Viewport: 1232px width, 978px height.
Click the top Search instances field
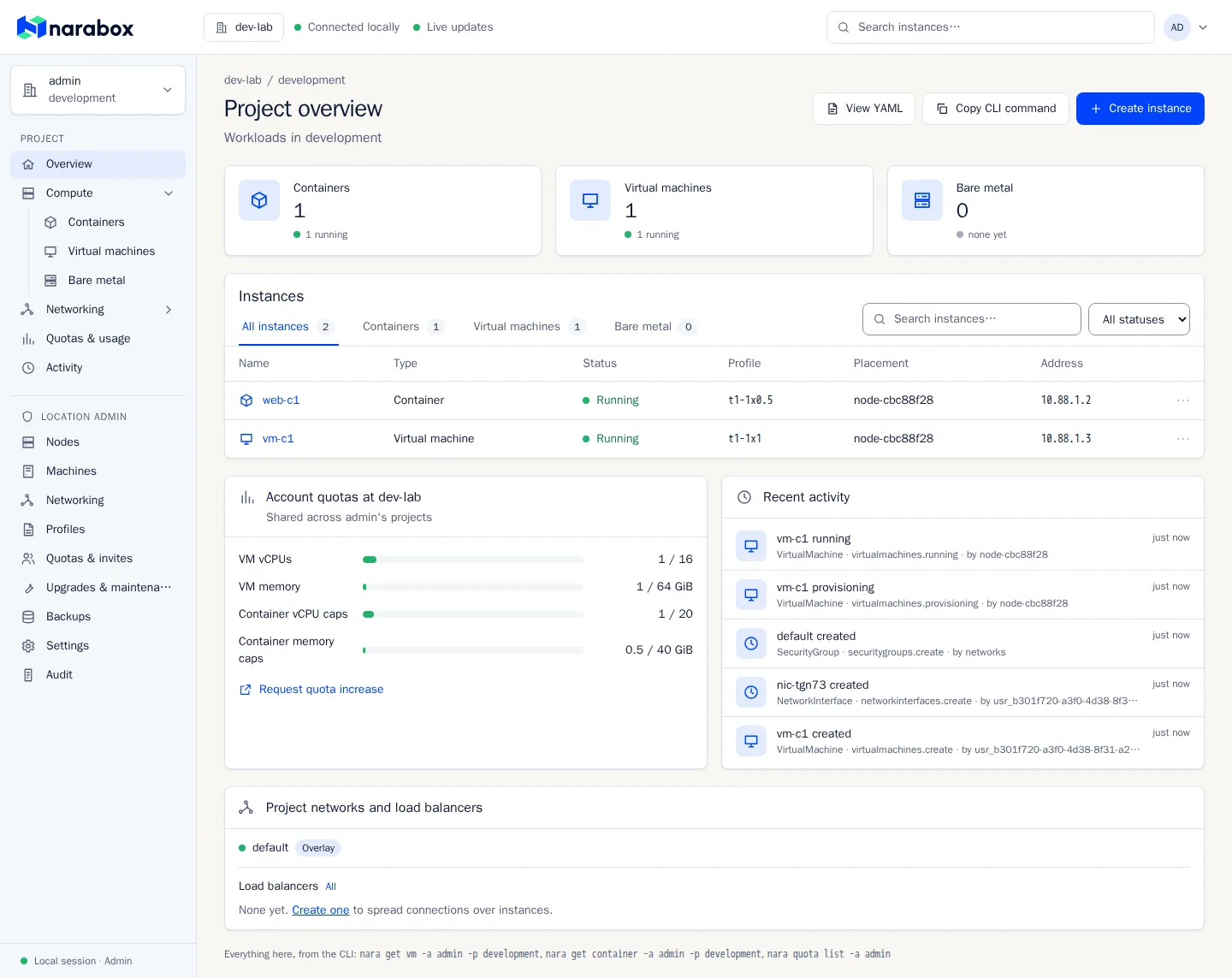(x=991, y=27)
